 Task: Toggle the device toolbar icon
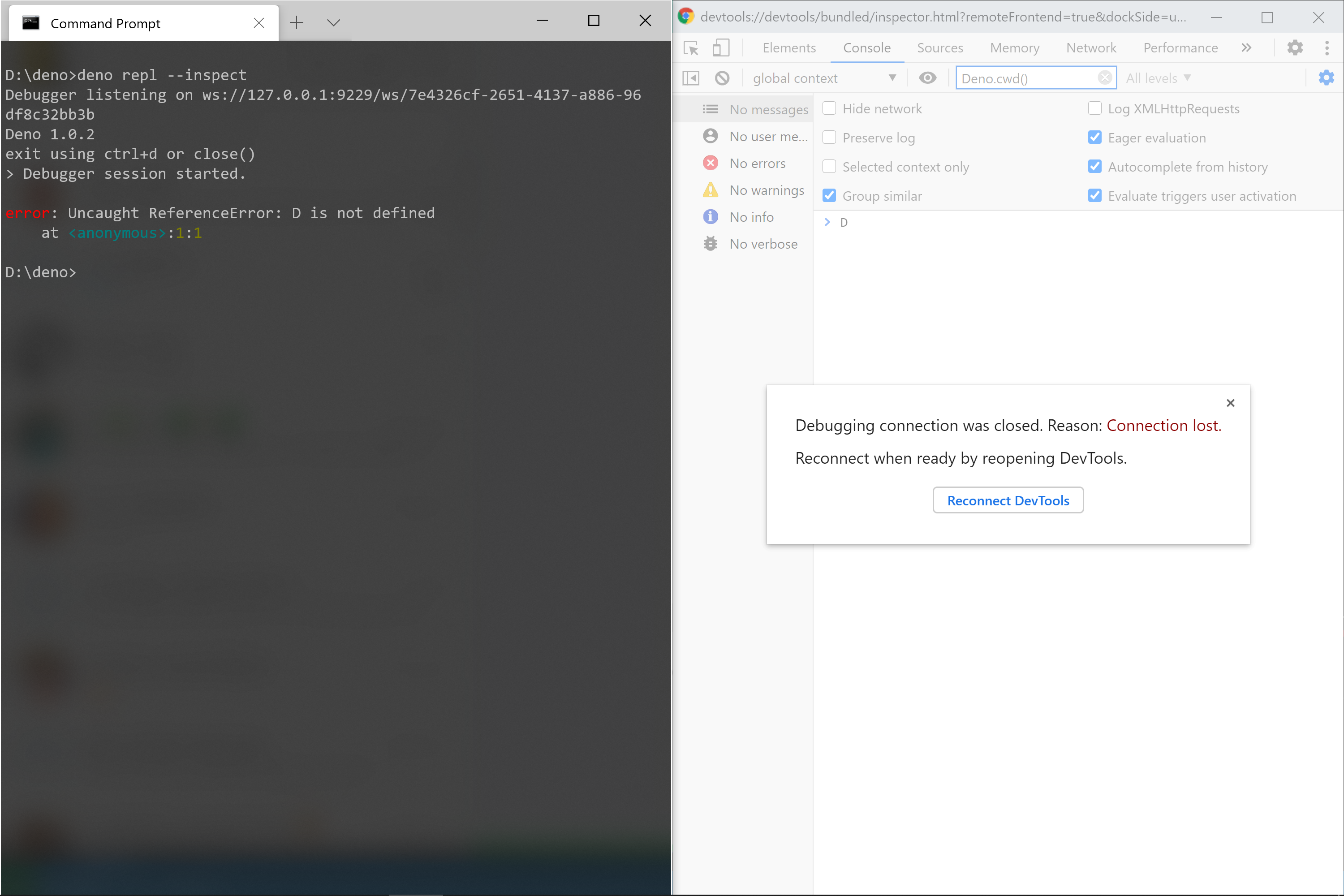[720, 48]
